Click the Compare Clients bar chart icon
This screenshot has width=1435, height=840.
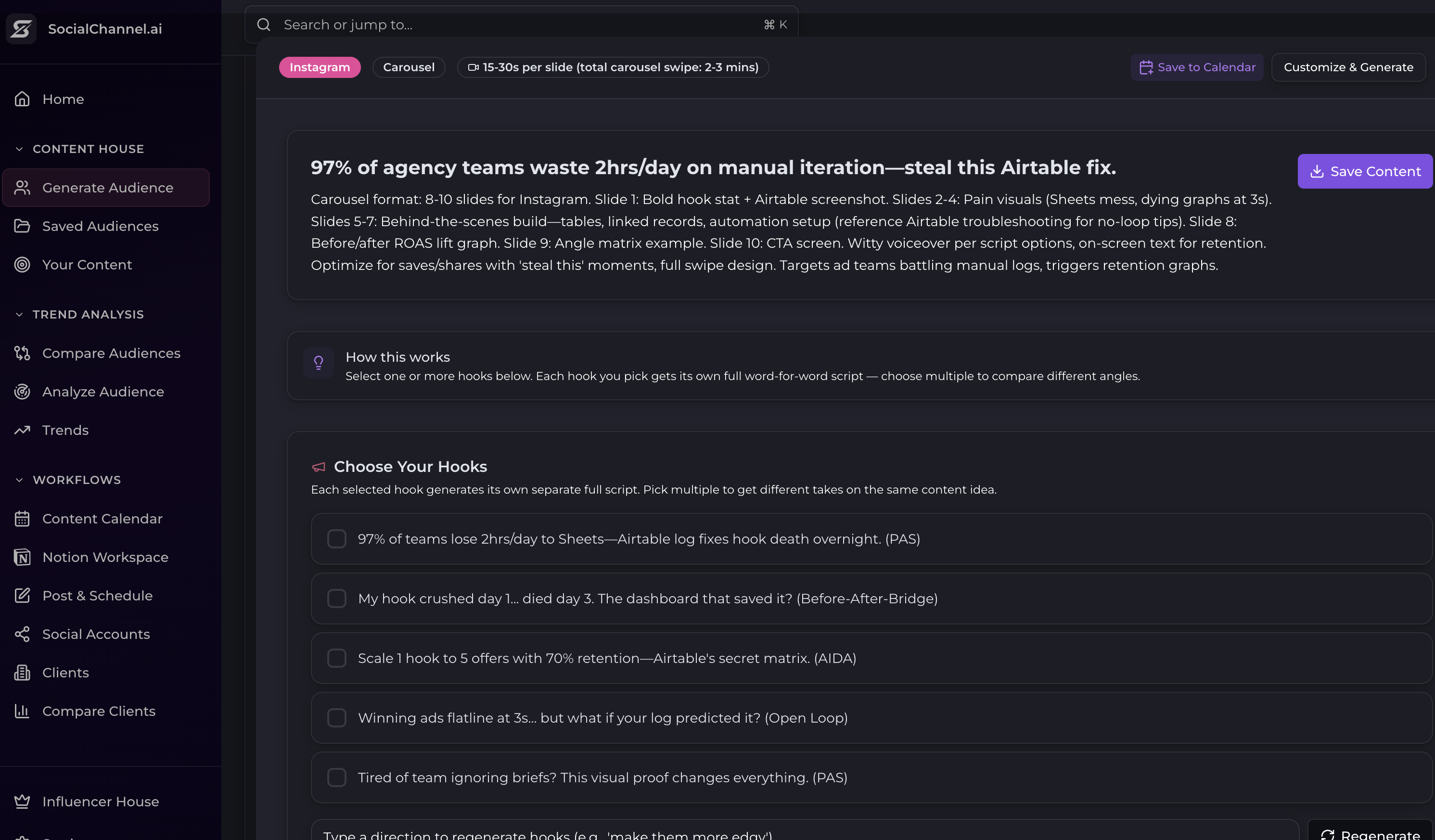pos(22,711)
